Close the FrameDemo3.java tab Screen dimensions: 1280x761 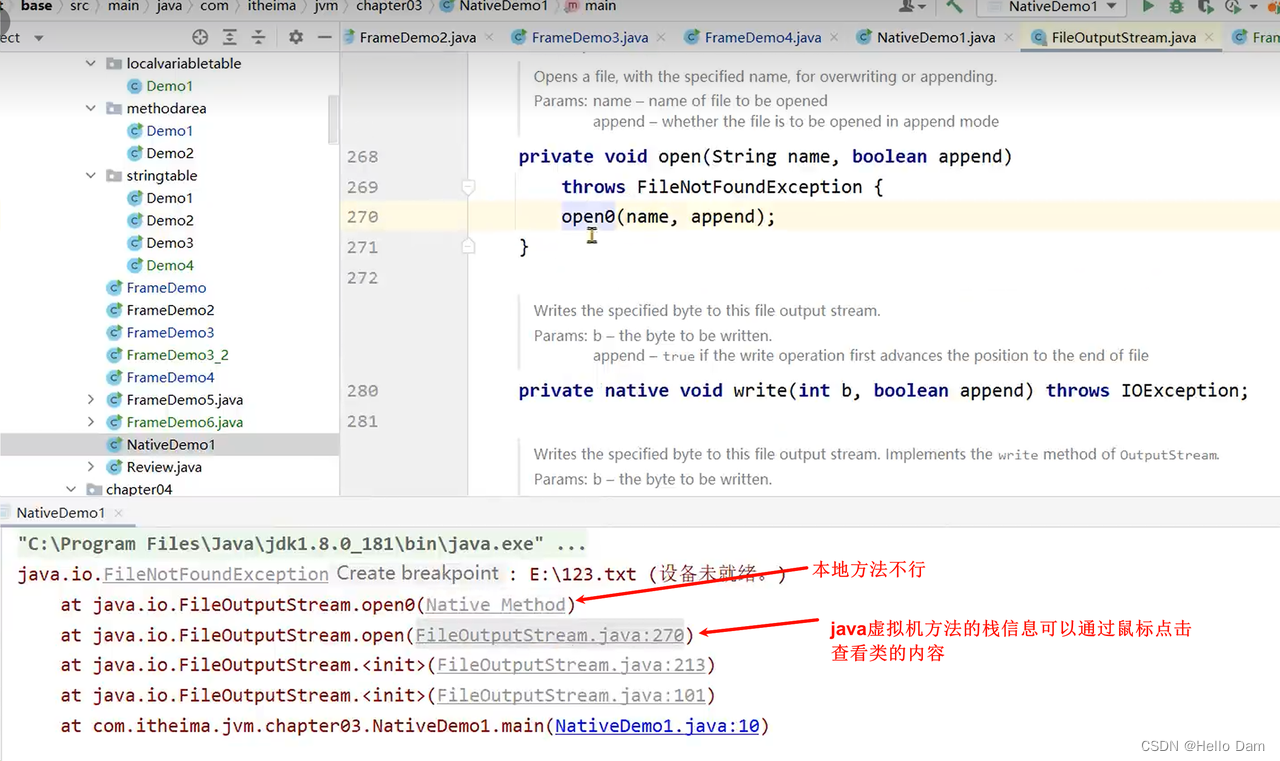tap(661, 38)
